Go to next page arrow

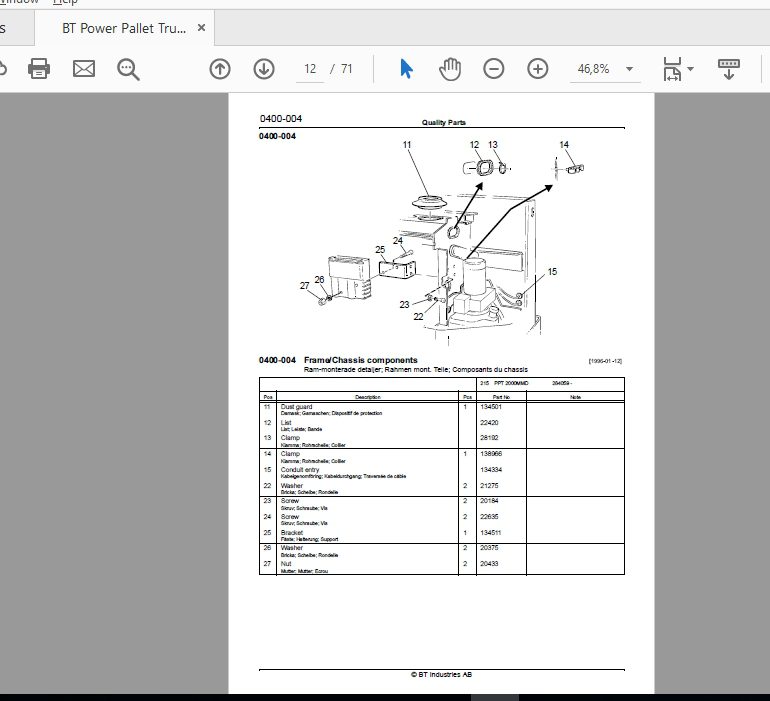coord(264,69)
